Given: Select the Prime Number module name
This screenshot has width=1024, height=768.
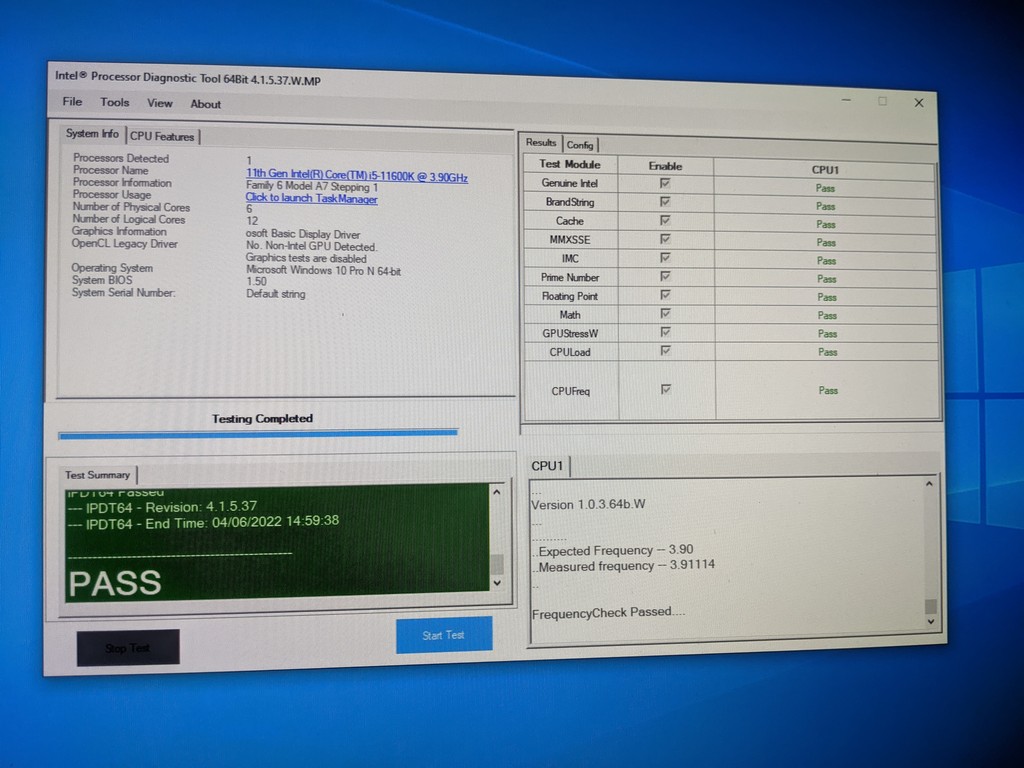Looking at the screenshot, I should coord(569,278).
